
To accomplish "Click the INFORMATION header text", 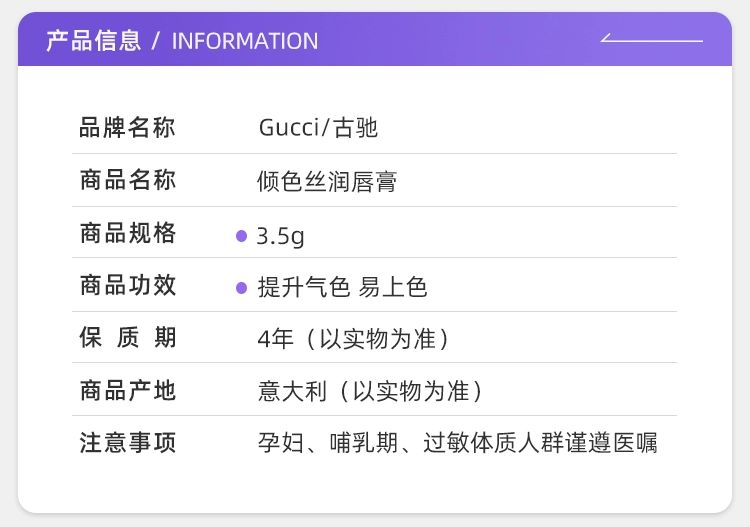I will click(x=245, y=41).
